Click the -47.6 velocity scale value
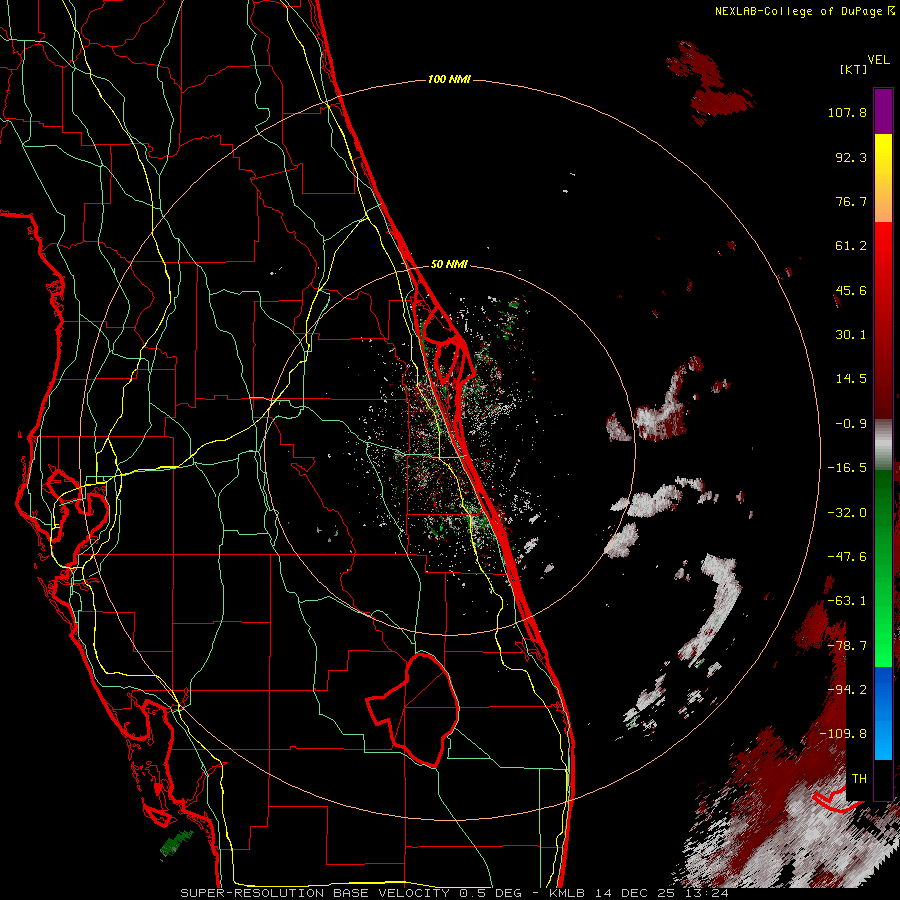This screenshot has height=900, width=900. [x=847, y=557]
